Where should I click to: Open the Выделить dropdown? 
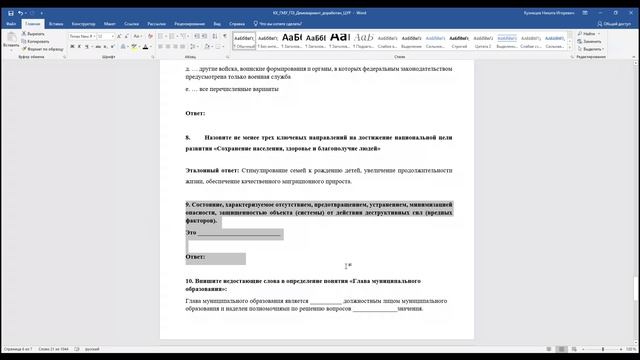[x=590, y=49]
